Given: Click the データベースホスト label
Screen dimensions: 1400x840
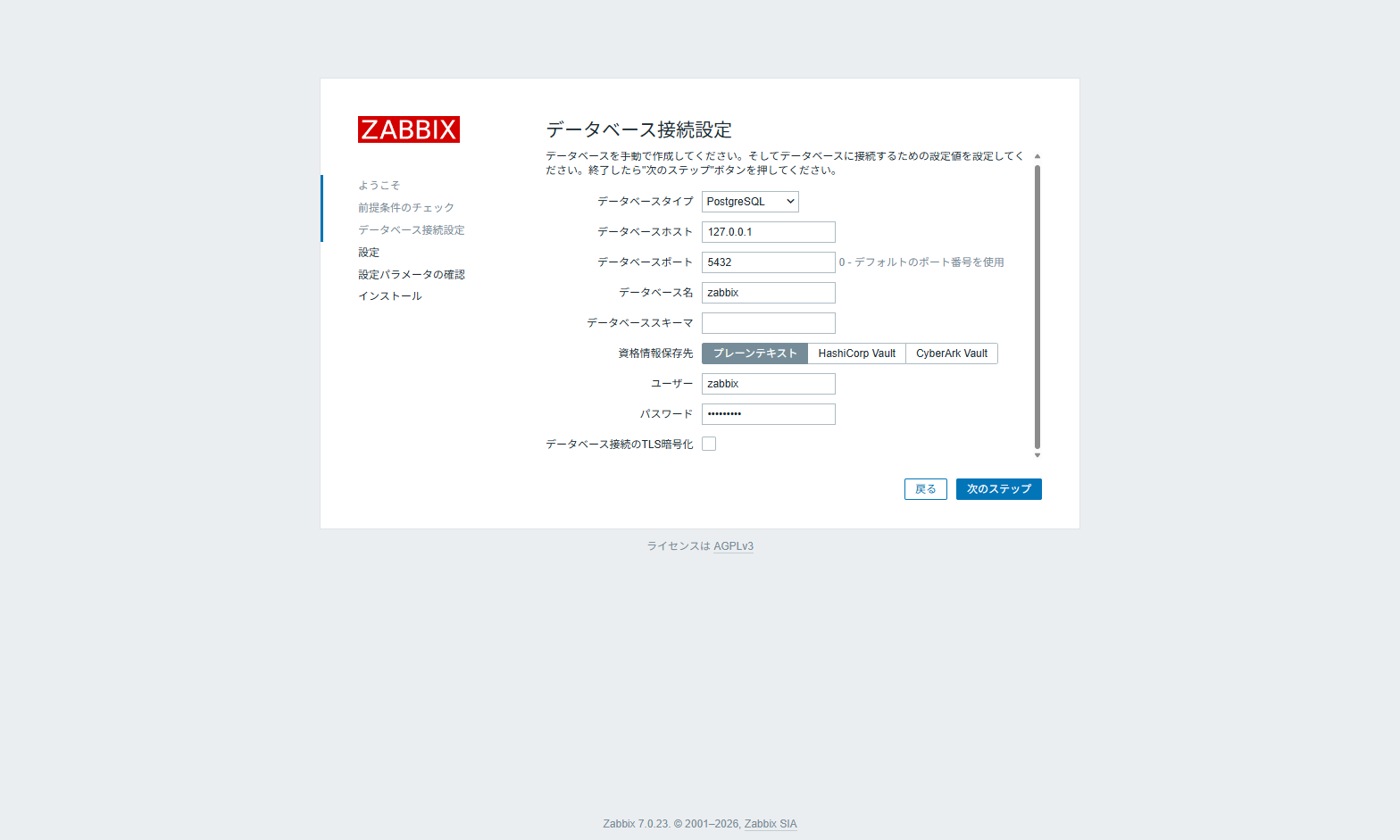Looking at the screenshot, I should [645, 232].
